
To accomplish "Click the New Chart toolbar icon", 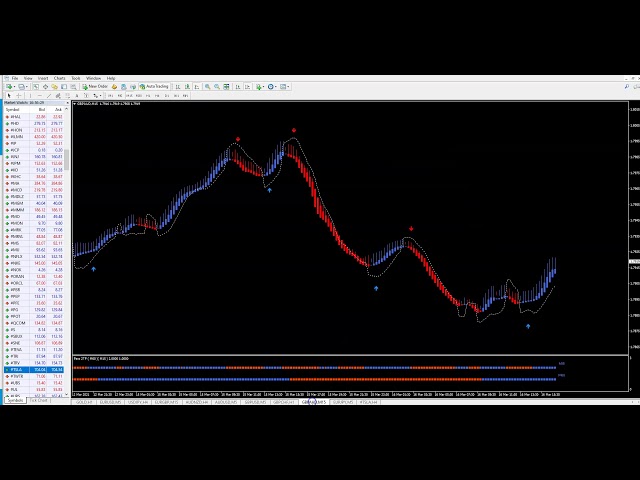I will tap(8, 87).
